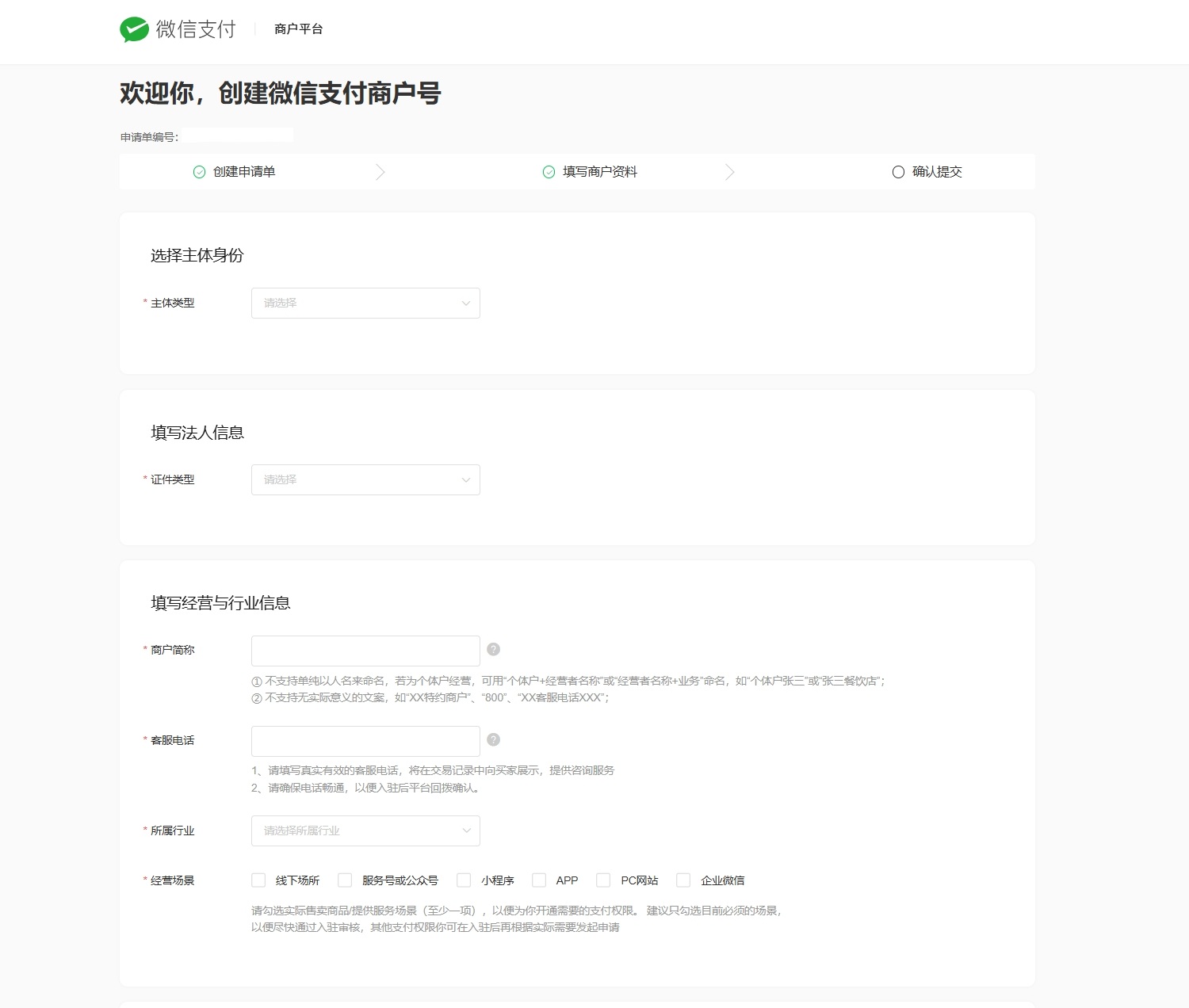The image size is (1189, 1008).
Task: Check the 服务号或公众号 checkbox
Action: tap(345, 880)
